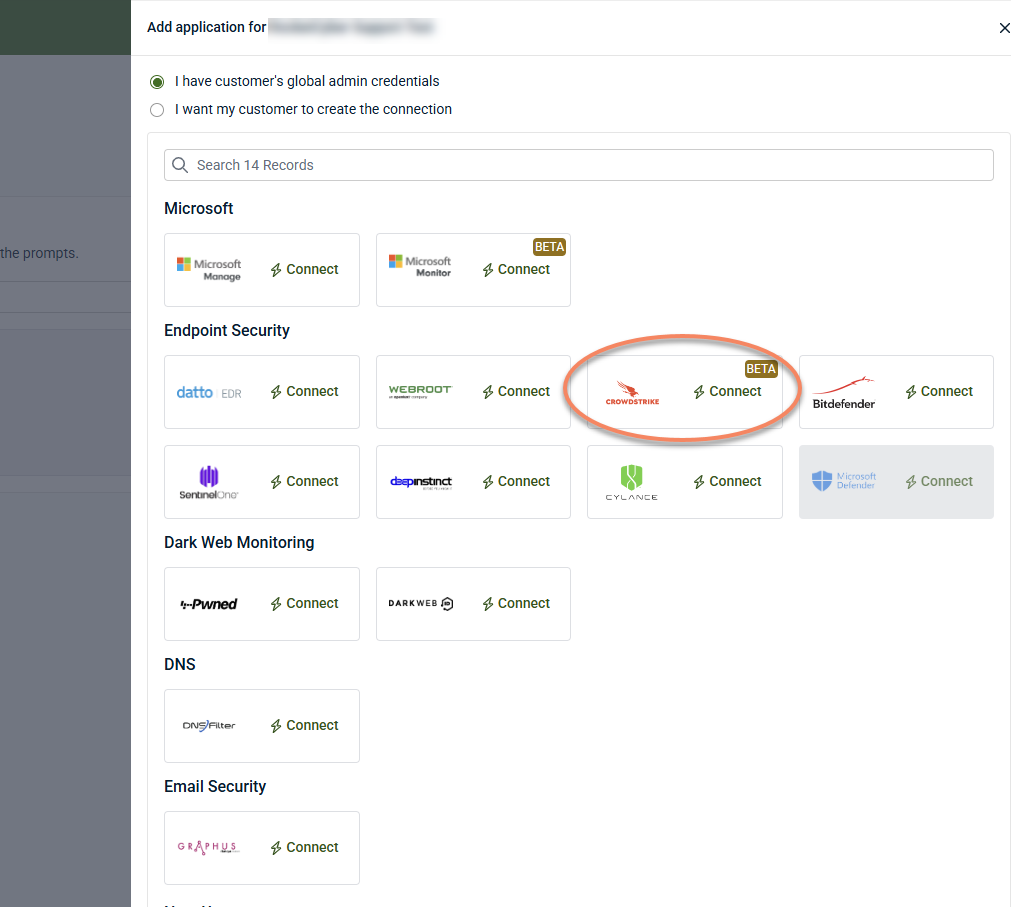Click the Microsoft Manage logo
This screenshot has height=907, width=1011.
(209, 269)
